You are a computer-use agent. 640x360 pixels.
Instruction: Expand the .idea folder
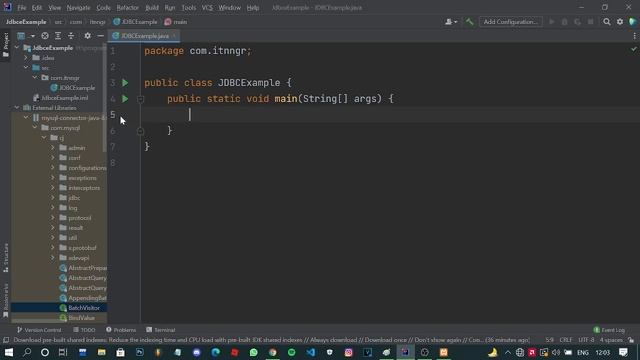26,58
